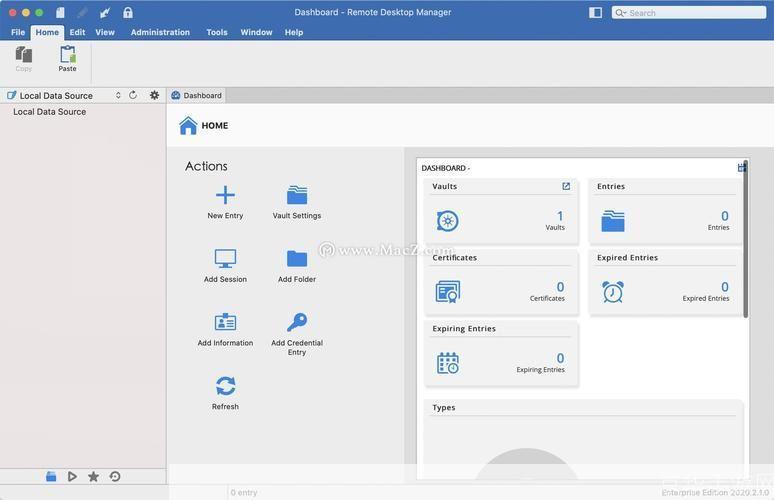Click the favorites star icon in bottom bar
This screenshot has width=774, height=500.
pyautogui.click(x=93, y=476)
